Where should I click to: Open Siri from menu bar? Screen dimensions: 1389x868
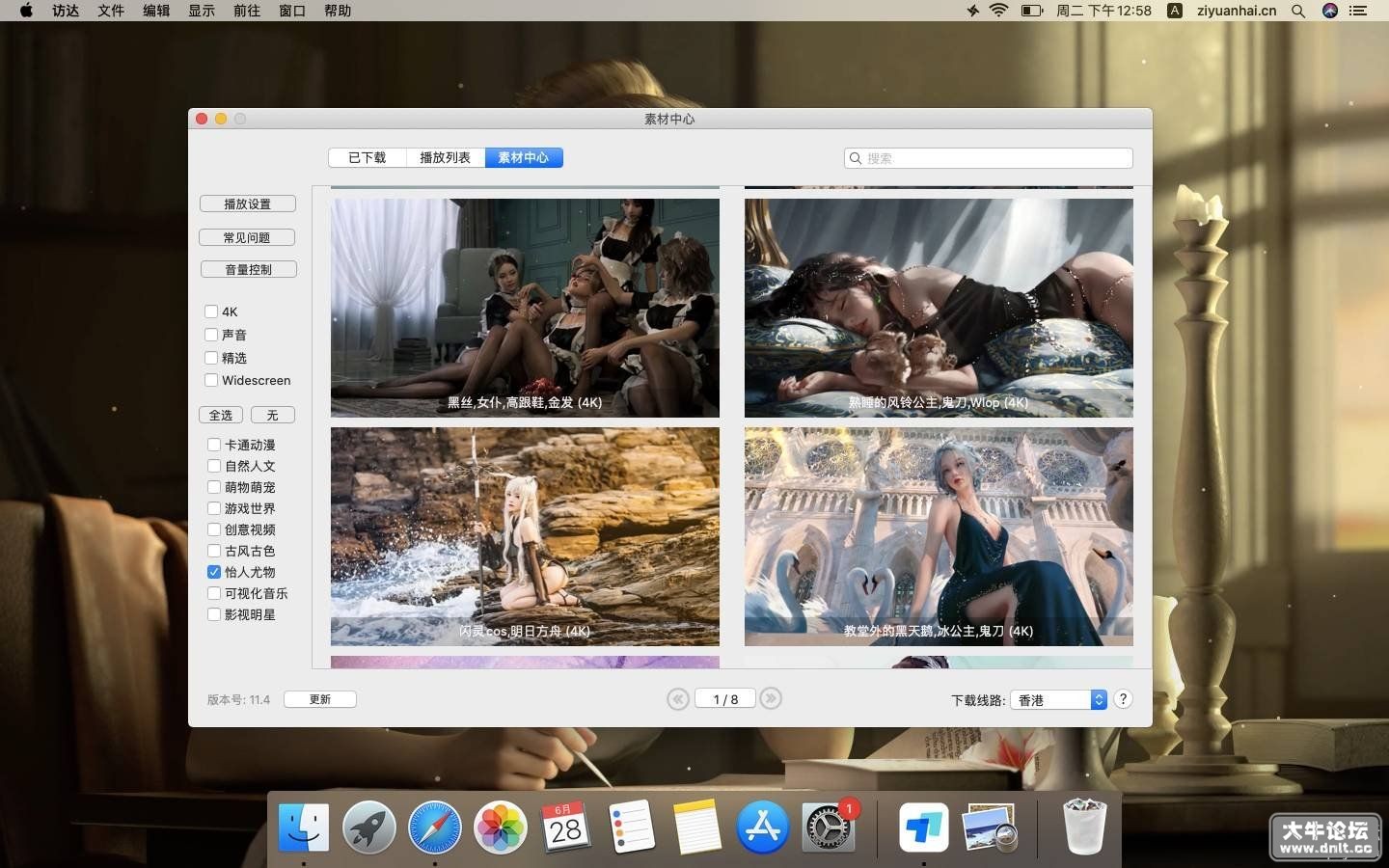click(x=1330, y=11)
